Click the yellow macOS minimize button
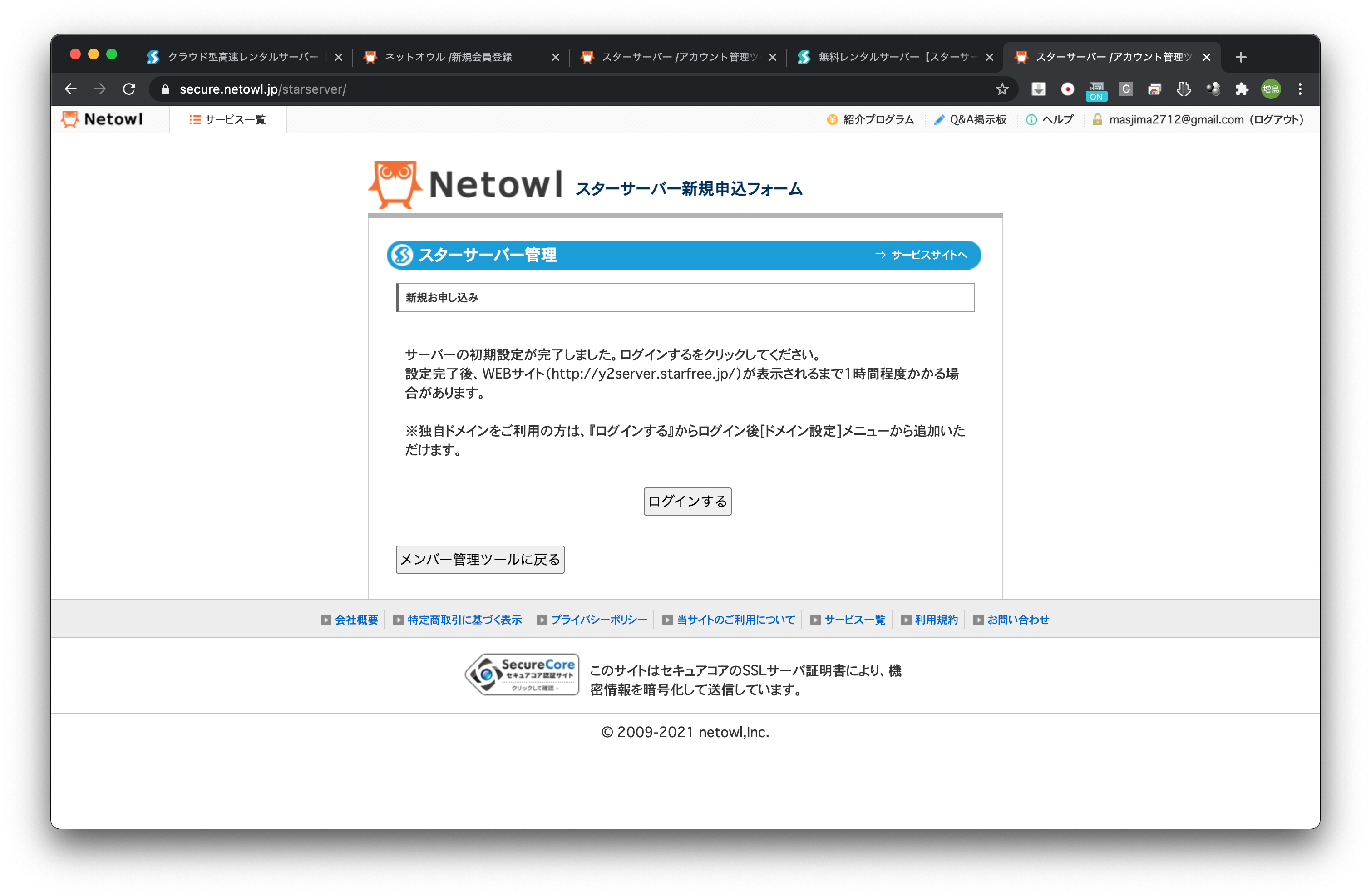Image resolution: width=1371 pixels, height=896 pixels. (x=94, y=54)
